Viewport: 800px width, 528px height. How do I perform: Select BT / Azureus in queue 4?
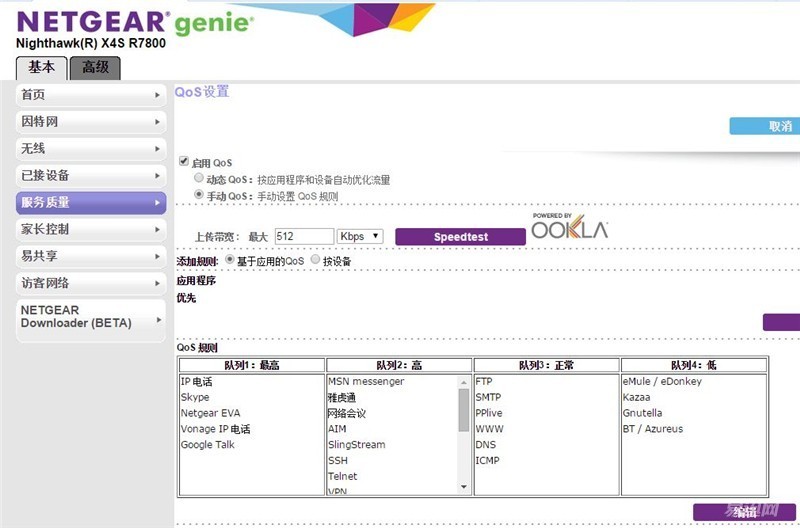tap(653, 429)
